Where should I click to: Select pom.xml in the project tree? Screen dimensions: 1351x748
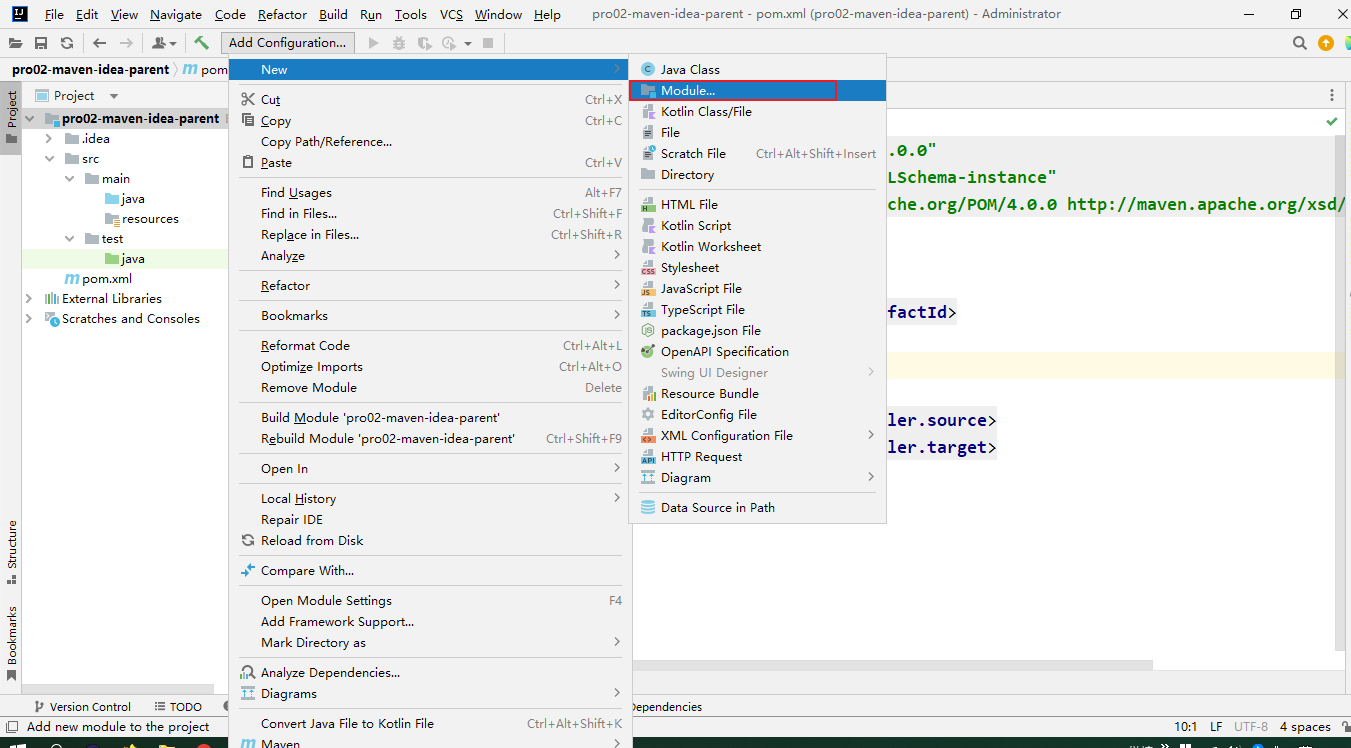[x=98, y=278]
